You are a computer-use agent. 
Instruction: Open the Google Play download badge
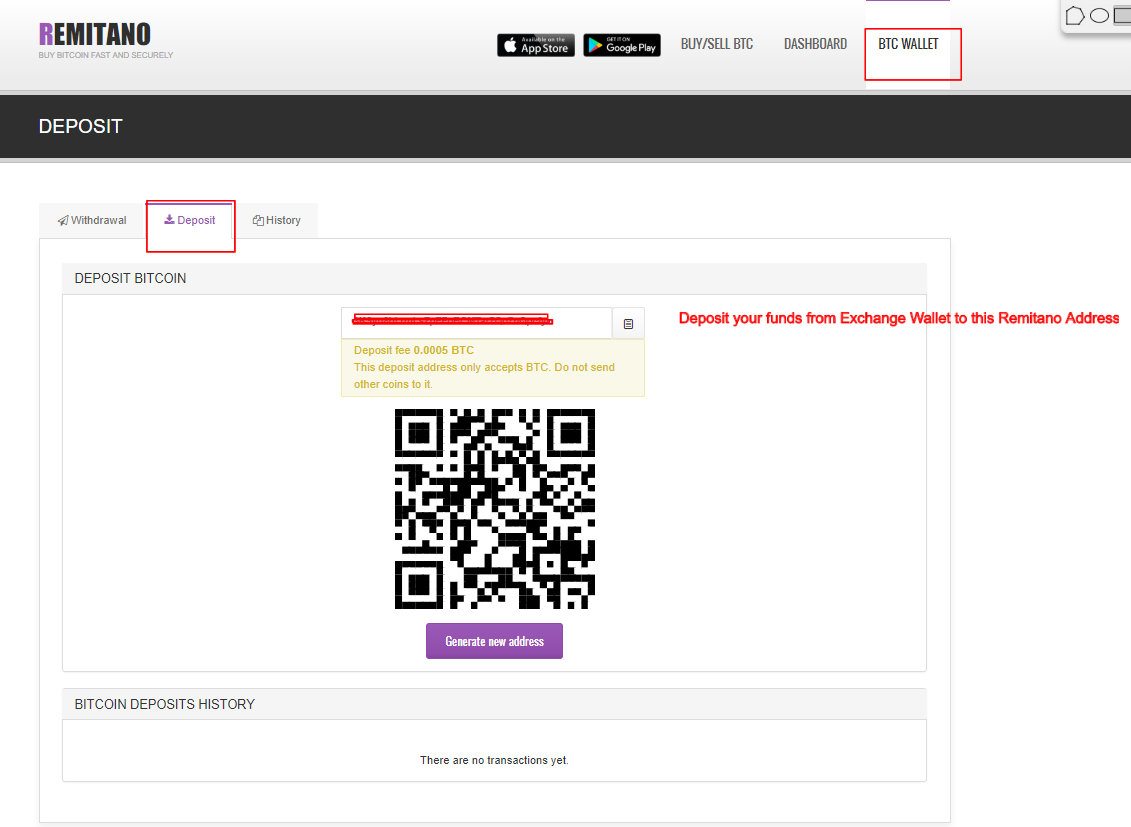point(622,45)
